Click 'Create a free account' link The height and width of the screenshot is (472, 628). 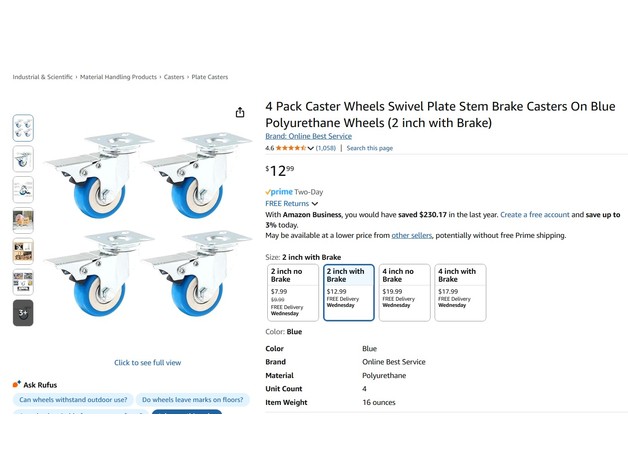click(534, 215)
